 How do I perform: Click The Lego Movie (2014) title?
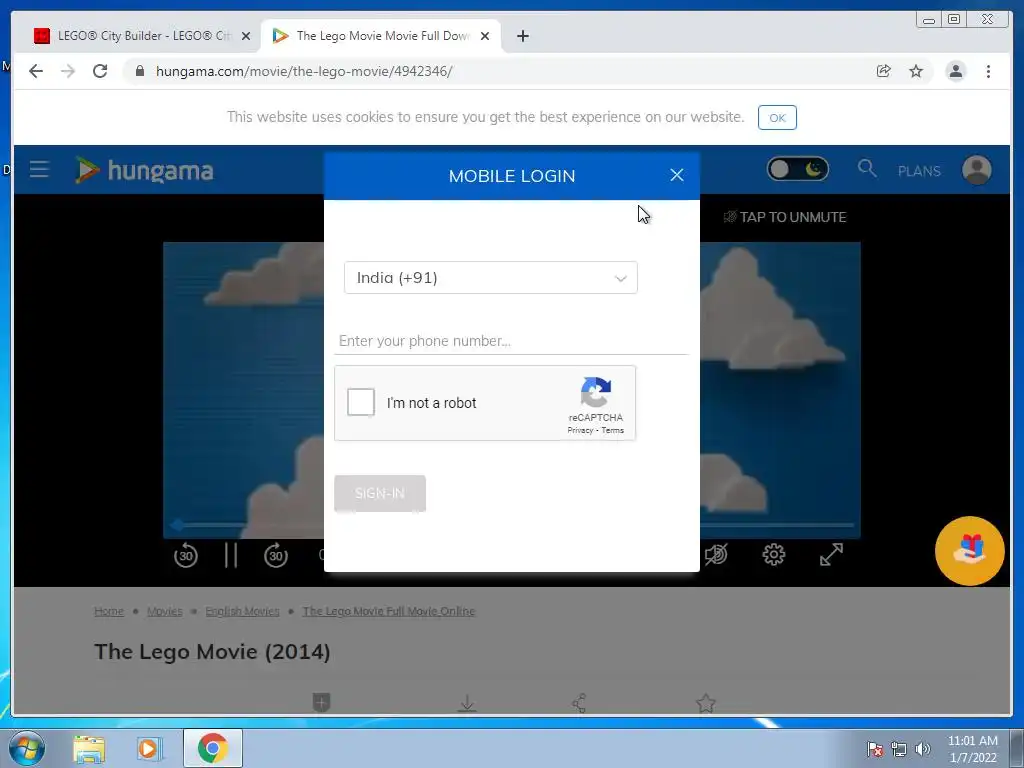[212, 652]
